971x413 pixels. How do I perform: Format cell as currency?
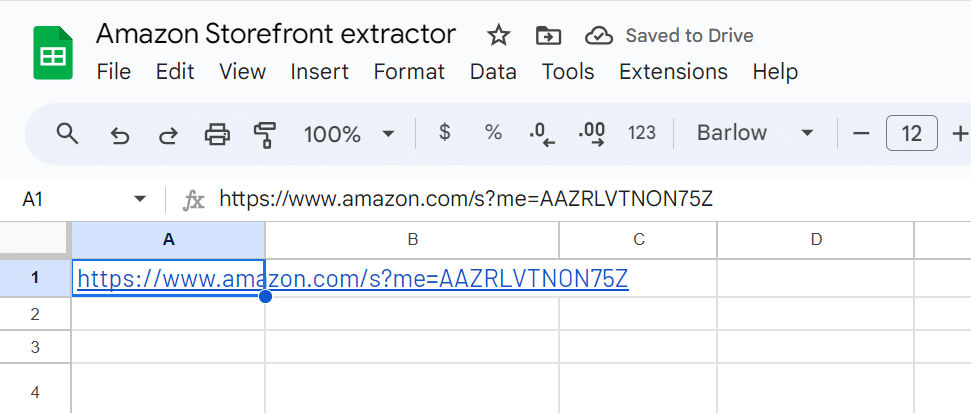pos(445,133)
